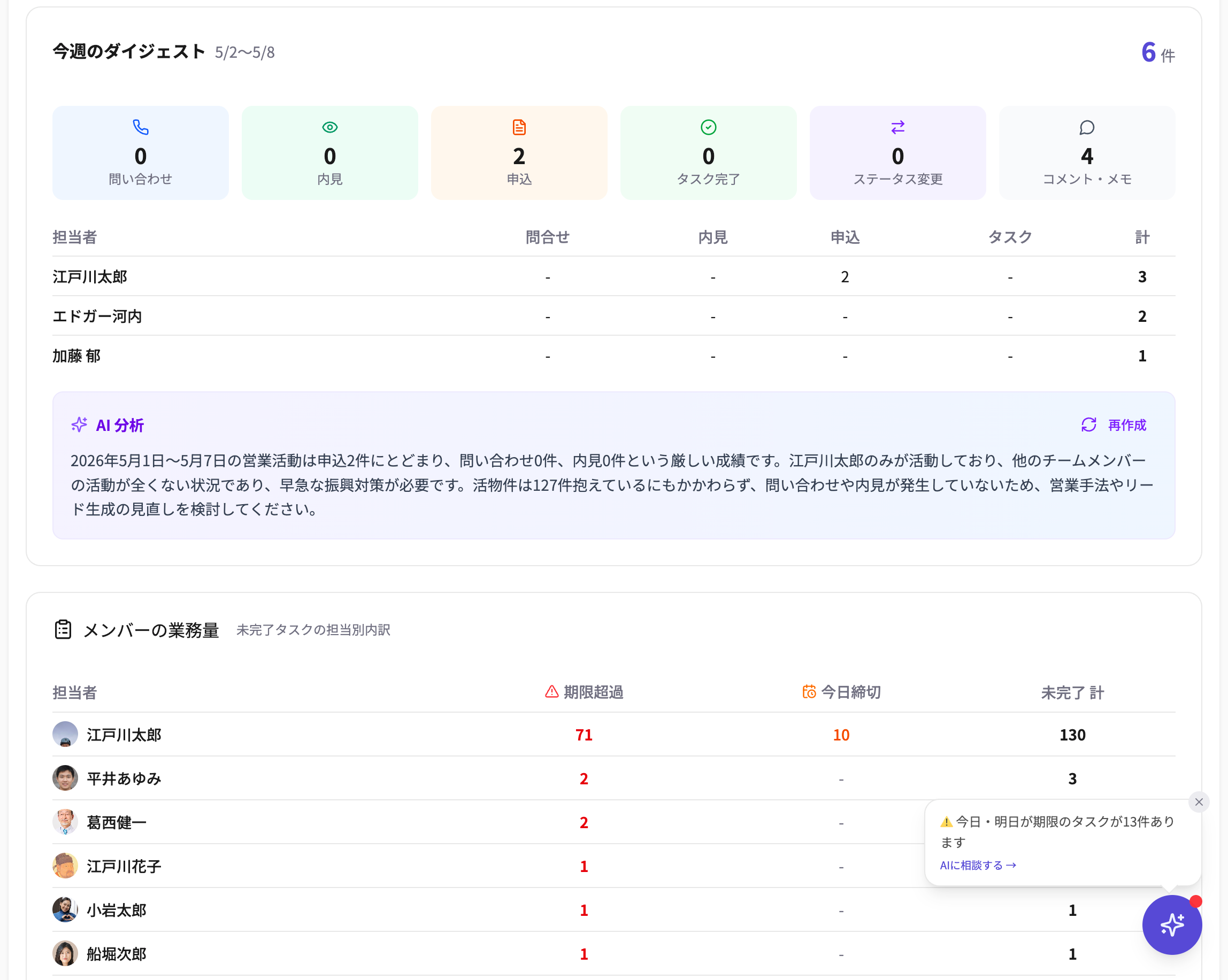Click the 6 件 total count
Viewport: 1228px width, 980px height.
click(x=1158, y=52)
